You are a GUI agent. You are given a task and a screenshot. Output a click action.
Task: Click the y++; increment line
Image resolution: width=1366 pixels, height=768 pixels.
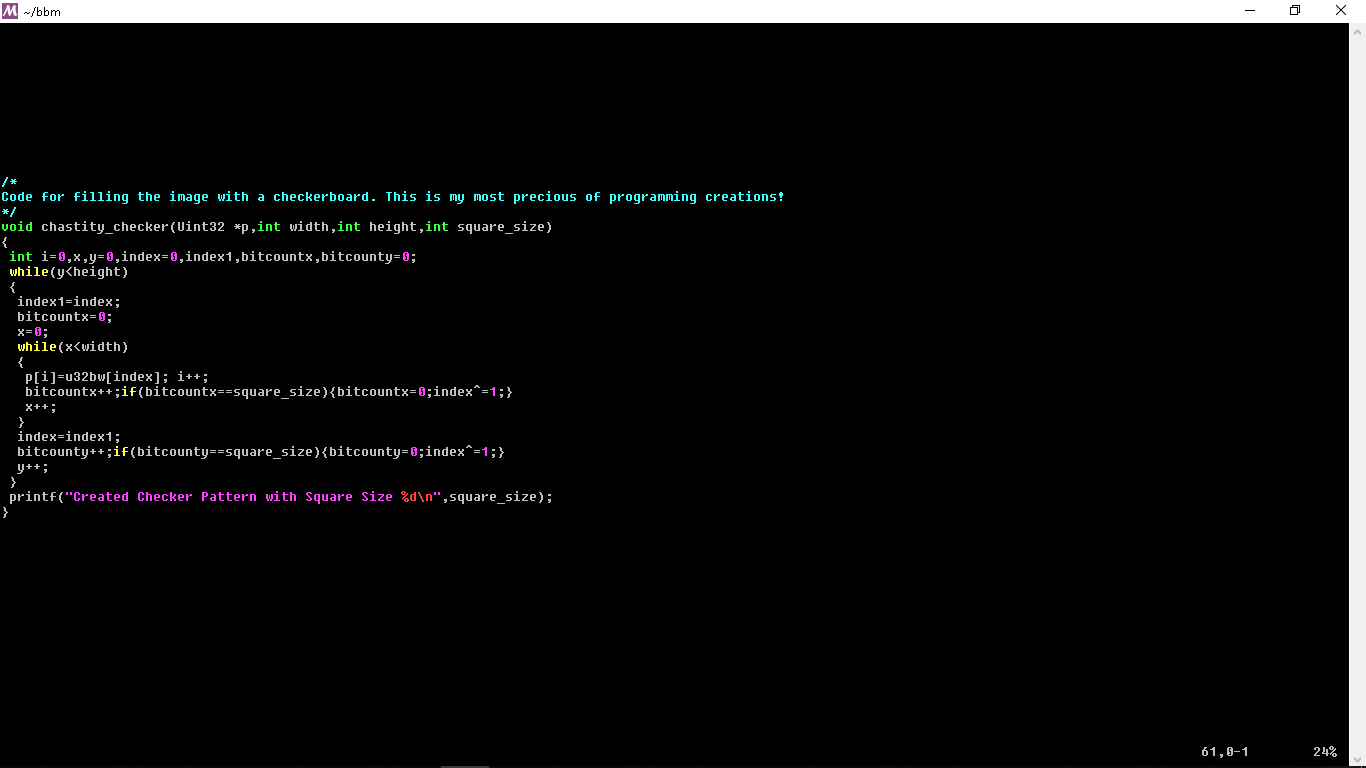33,467
